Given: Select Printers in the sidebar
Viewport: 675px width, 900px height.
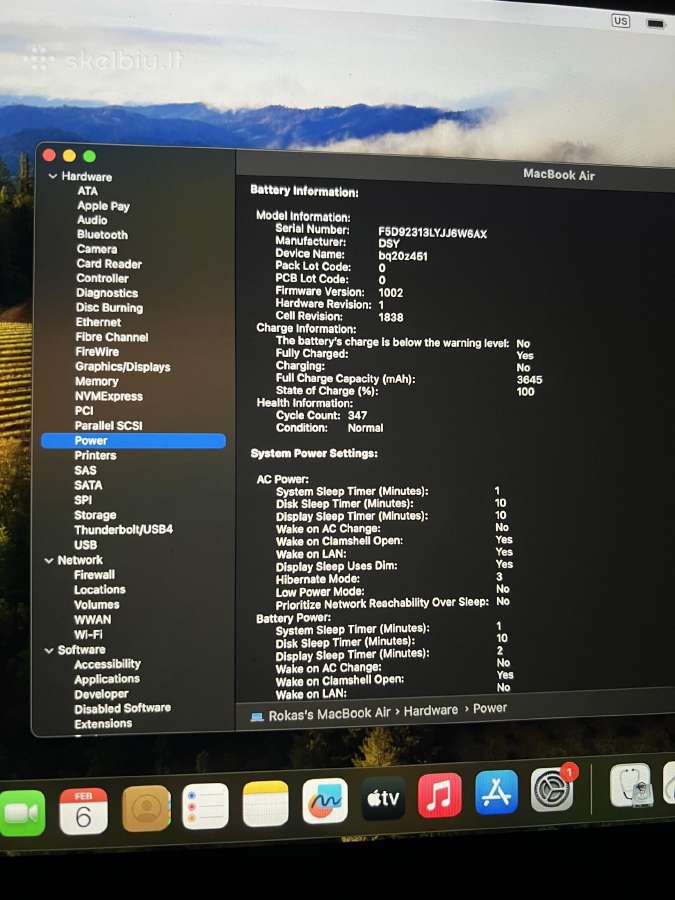Looking at the screenshot, I should click(x=95, y=455).
